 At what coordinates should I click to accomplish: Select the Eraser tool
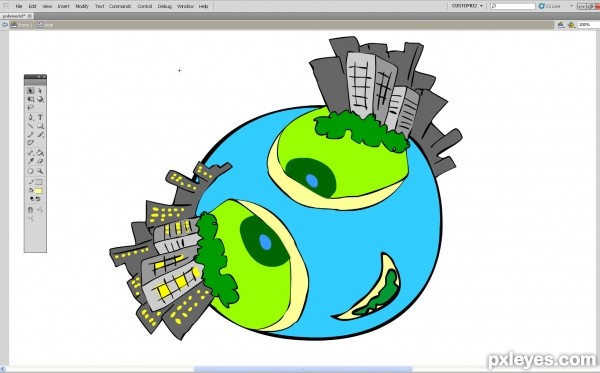click(x=40, y=161)
